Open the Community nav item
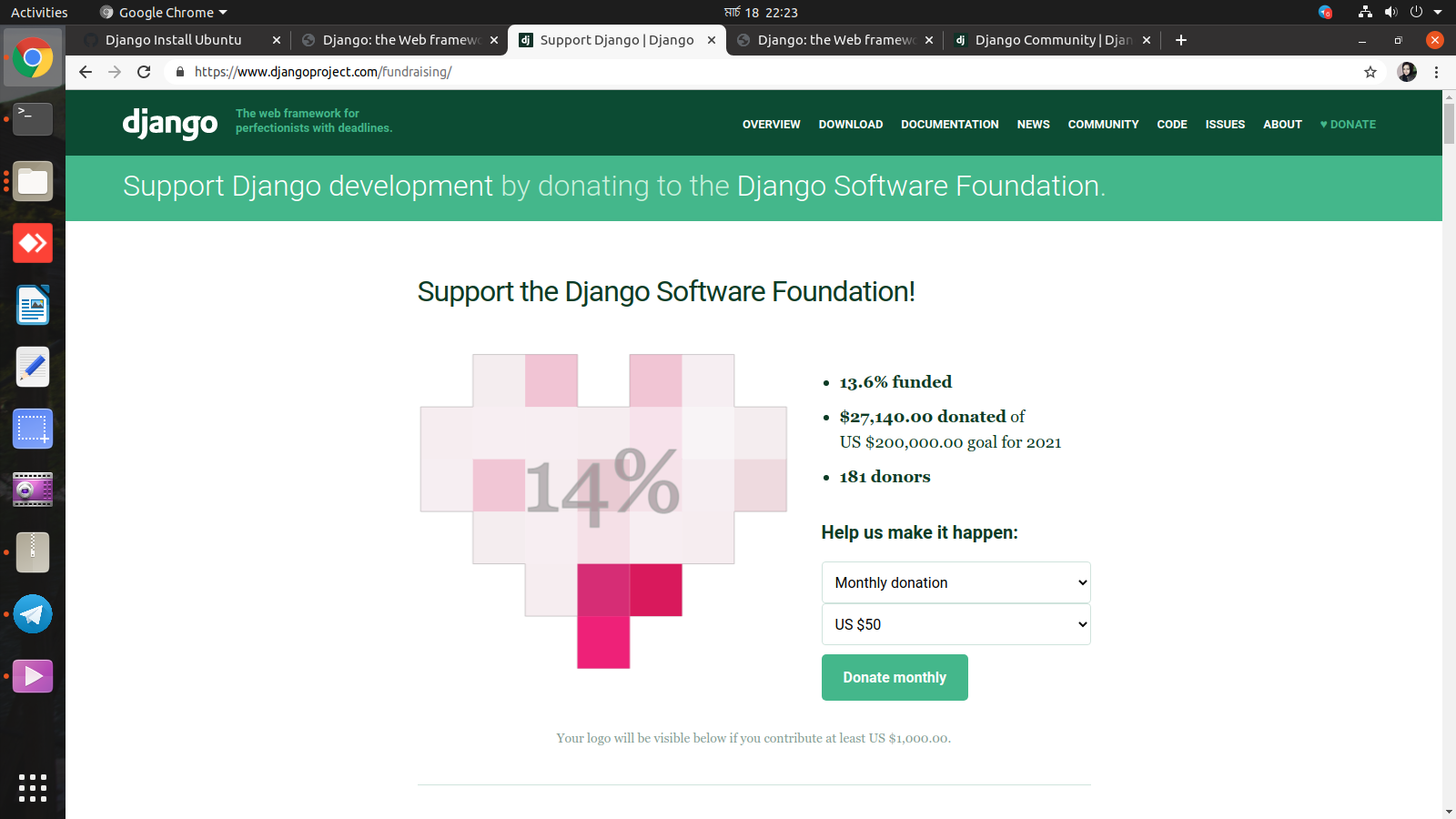The image size is (1456, 819). (1104, 125)
